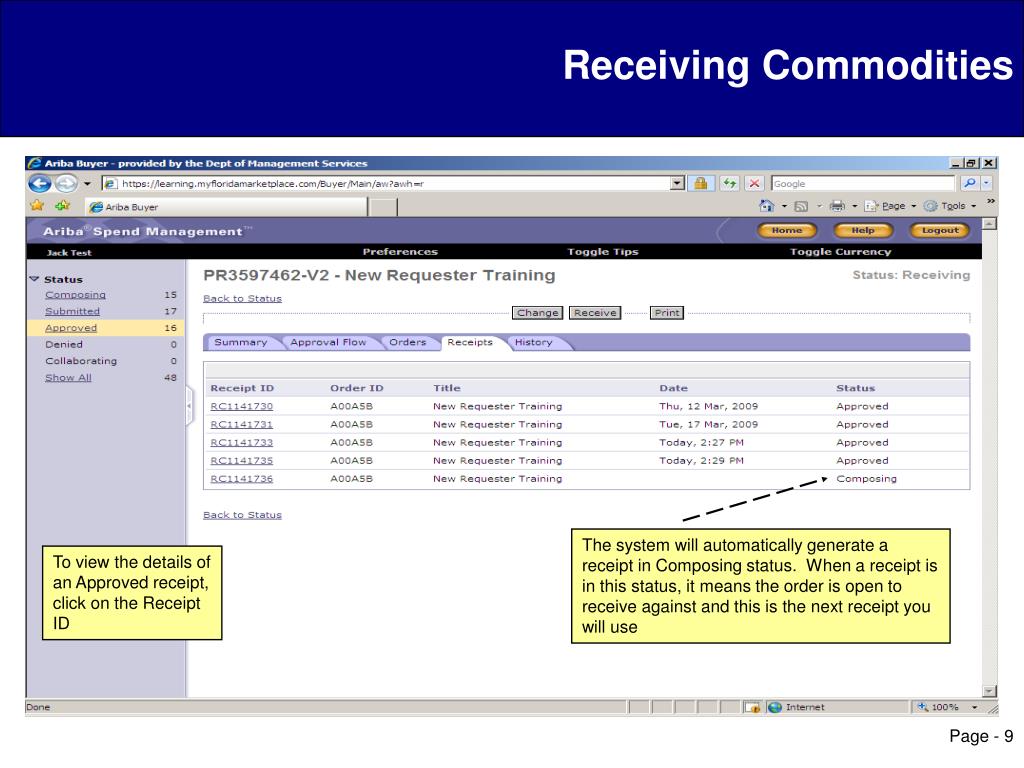
Task: Select the Receipts tab
Action: pos(470,342)
